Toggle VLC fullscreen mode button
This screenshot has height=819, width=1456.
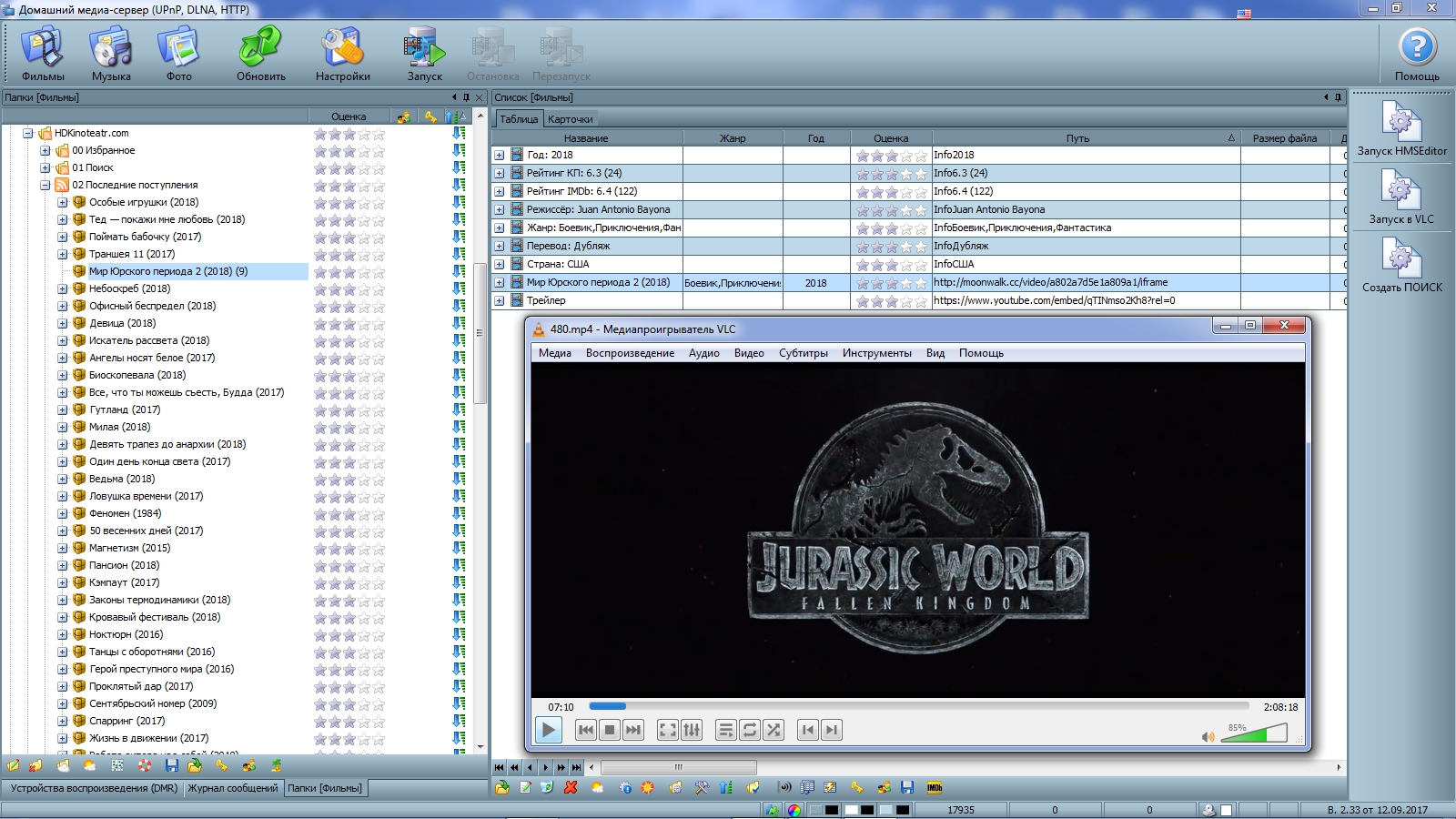(668, 730)
